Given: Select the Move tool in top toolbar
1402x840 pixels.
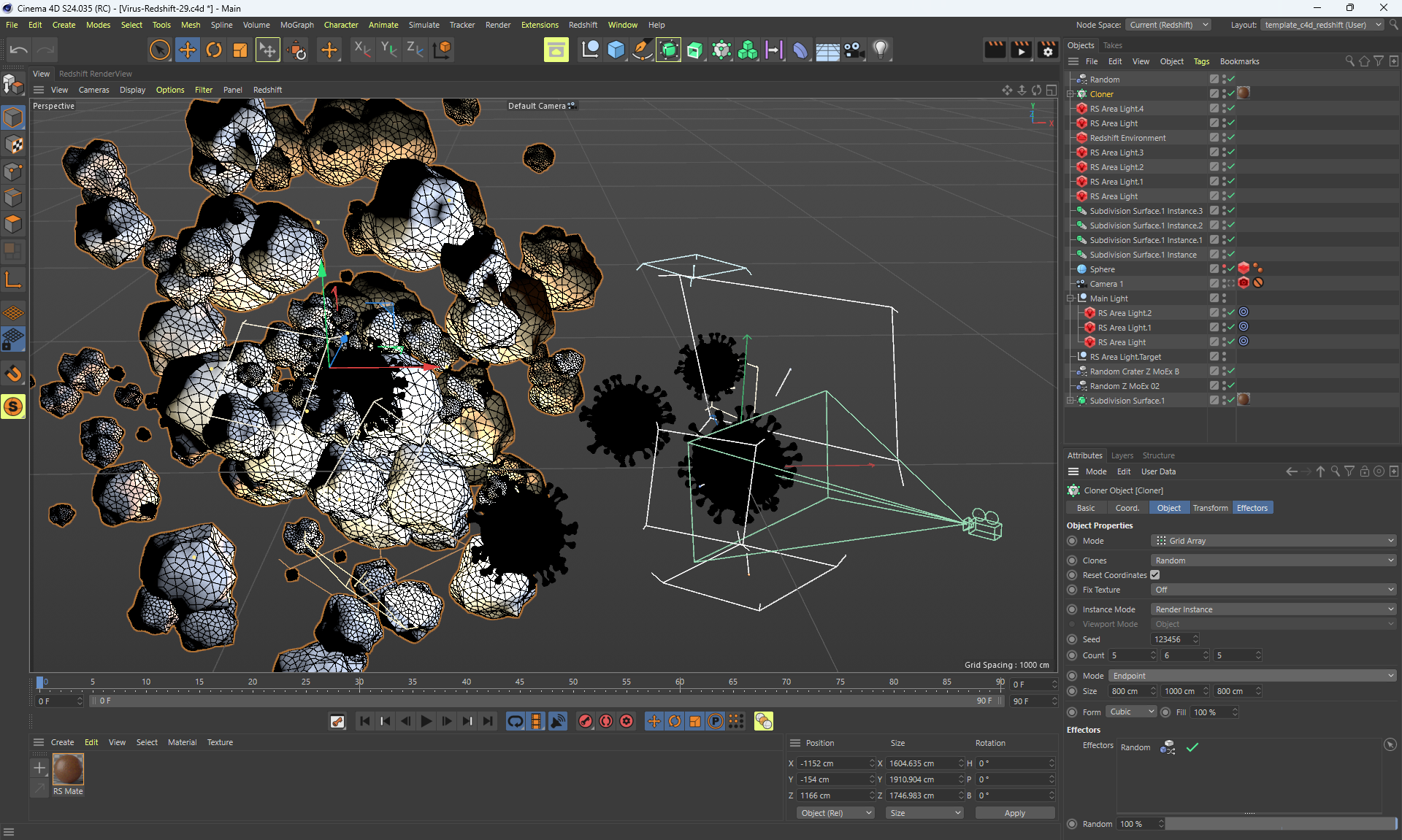Looking at the screenshot, I should pyautogui.click(x=188, y=50).
